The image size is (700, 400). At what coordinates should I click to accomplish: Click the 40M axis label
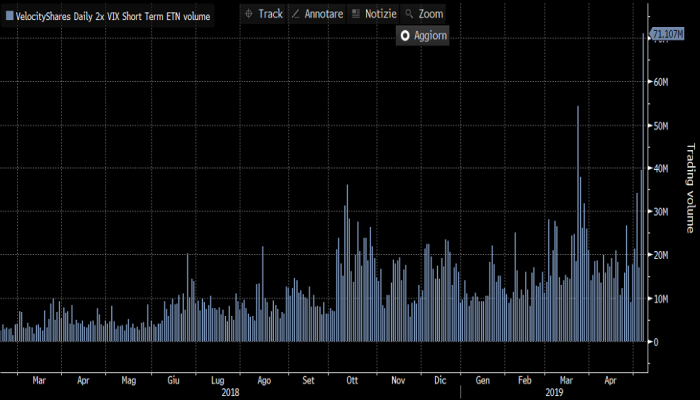pos(660,169)
